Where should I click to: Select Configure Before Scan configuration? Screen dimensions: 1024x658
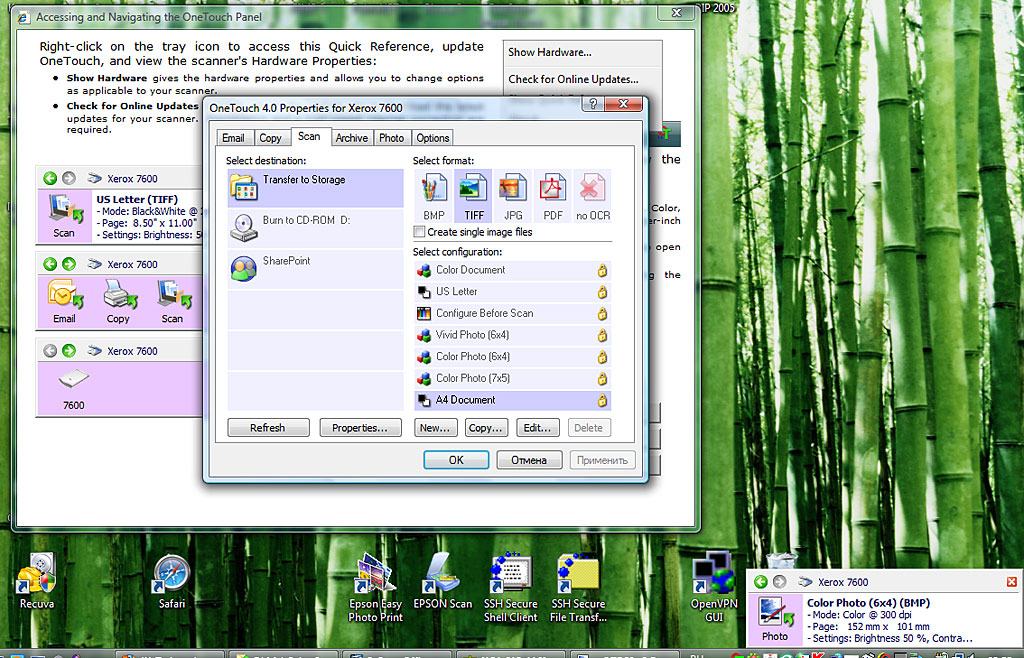click(x=513, y=313)
